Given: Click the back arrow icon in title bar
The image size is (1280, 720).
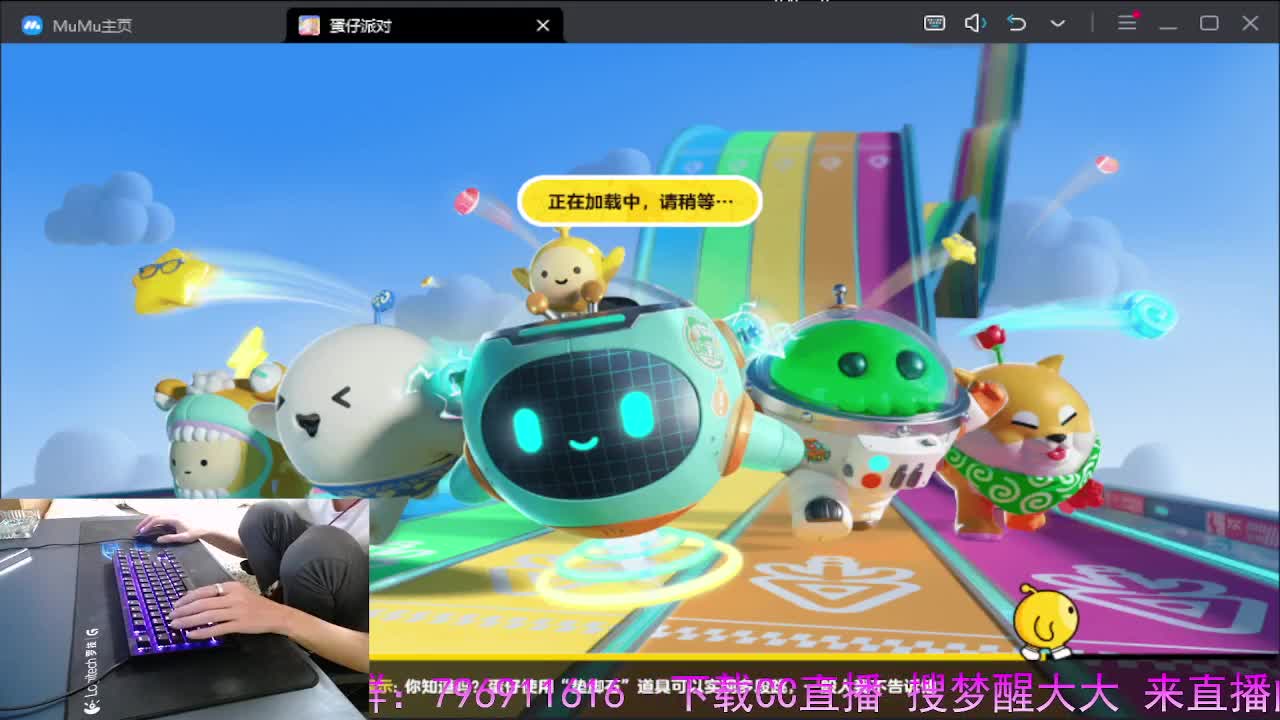Looking at the screenshot, I should (x=1017, y=23).
